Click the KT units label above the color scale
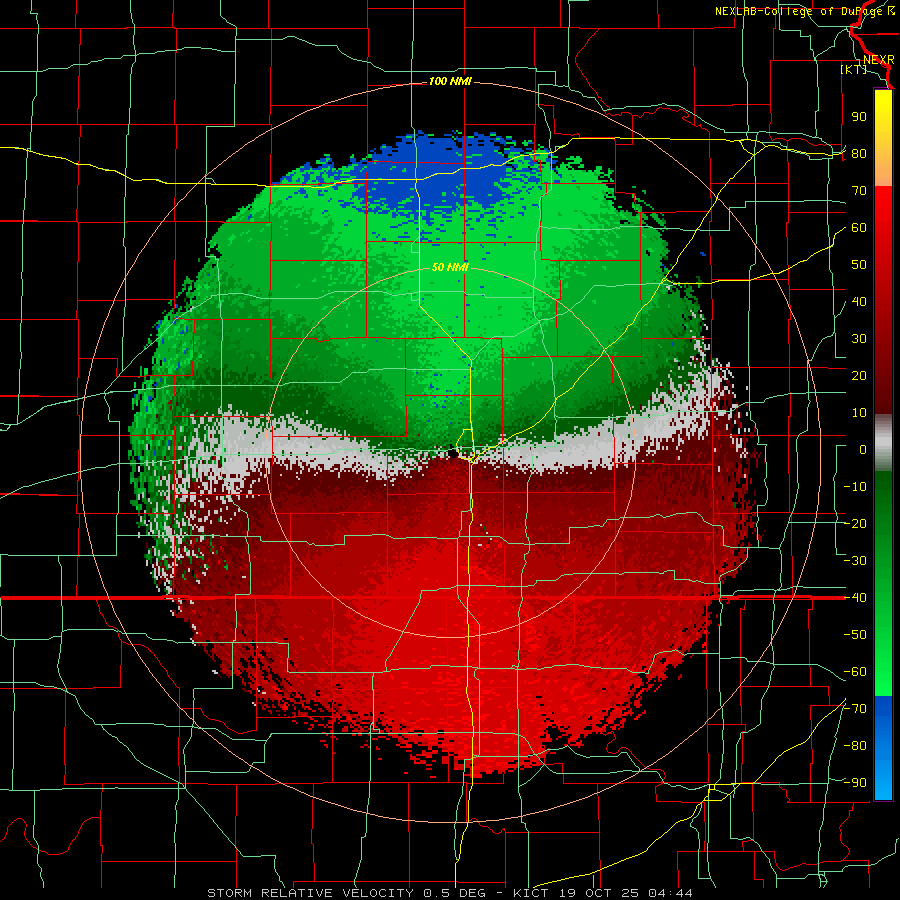The width and height of the screenshot is (900, 900). 854,69
